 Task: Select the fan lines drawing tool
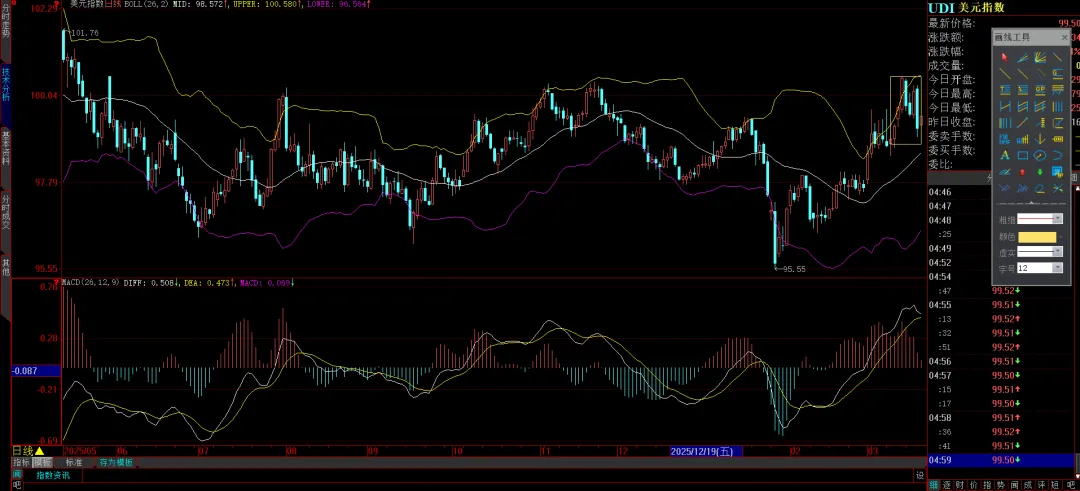coord(1039,57)
